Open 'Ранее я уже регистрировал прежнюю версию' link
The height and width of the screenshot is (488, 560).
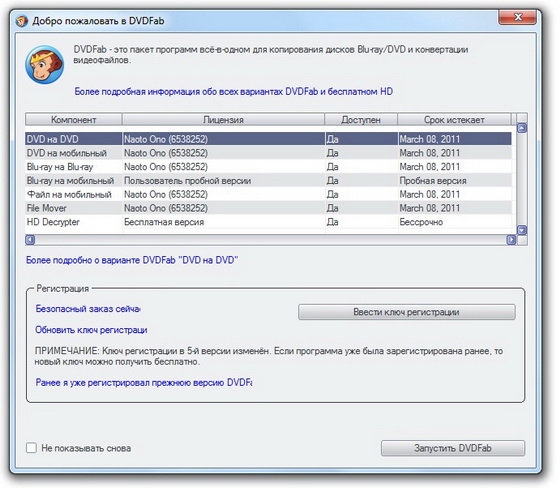(144, 383)
